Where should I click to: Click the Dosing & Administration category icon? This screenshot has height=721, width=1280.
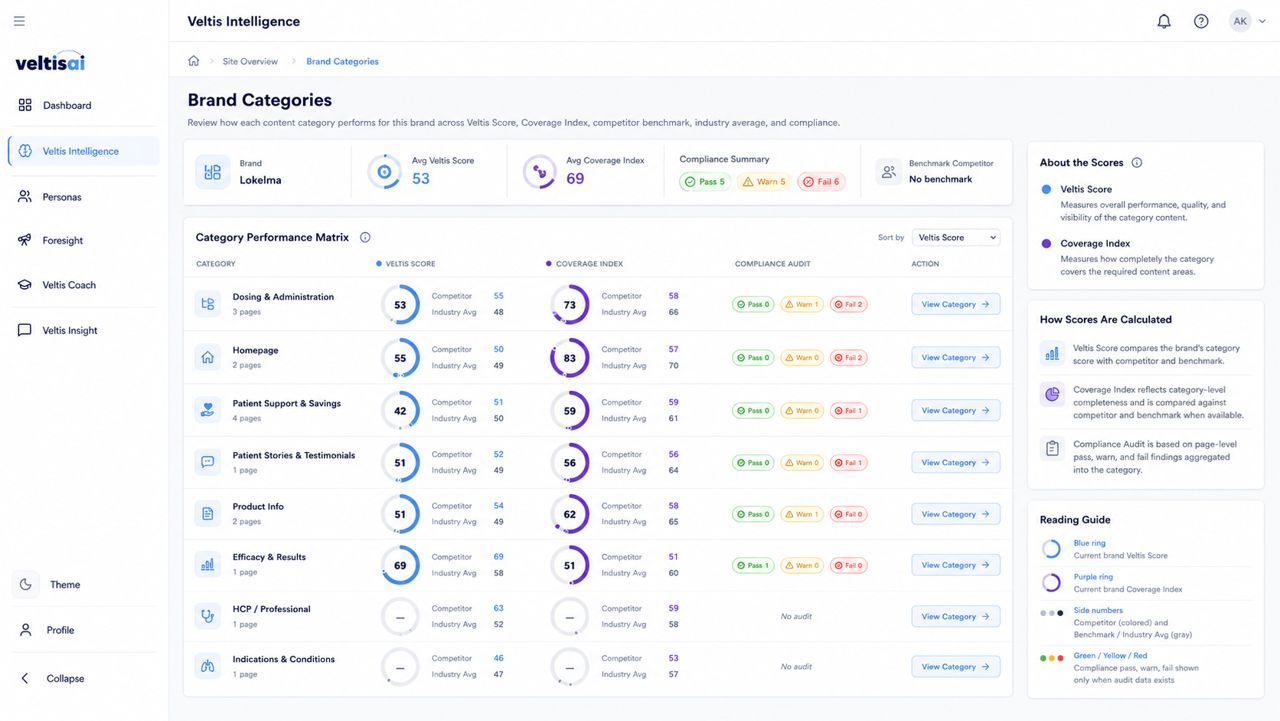[208, 304]
